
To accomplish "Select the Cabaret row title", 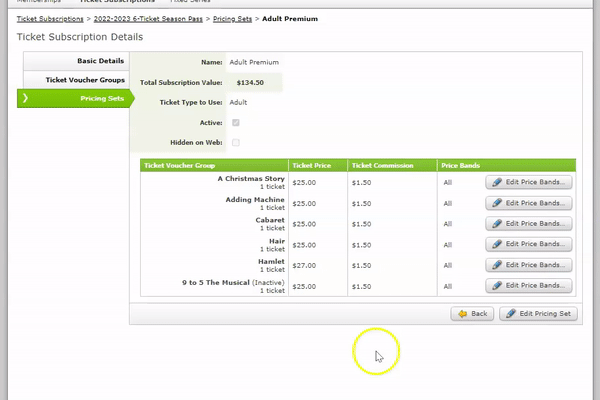I will coord(270,220).
